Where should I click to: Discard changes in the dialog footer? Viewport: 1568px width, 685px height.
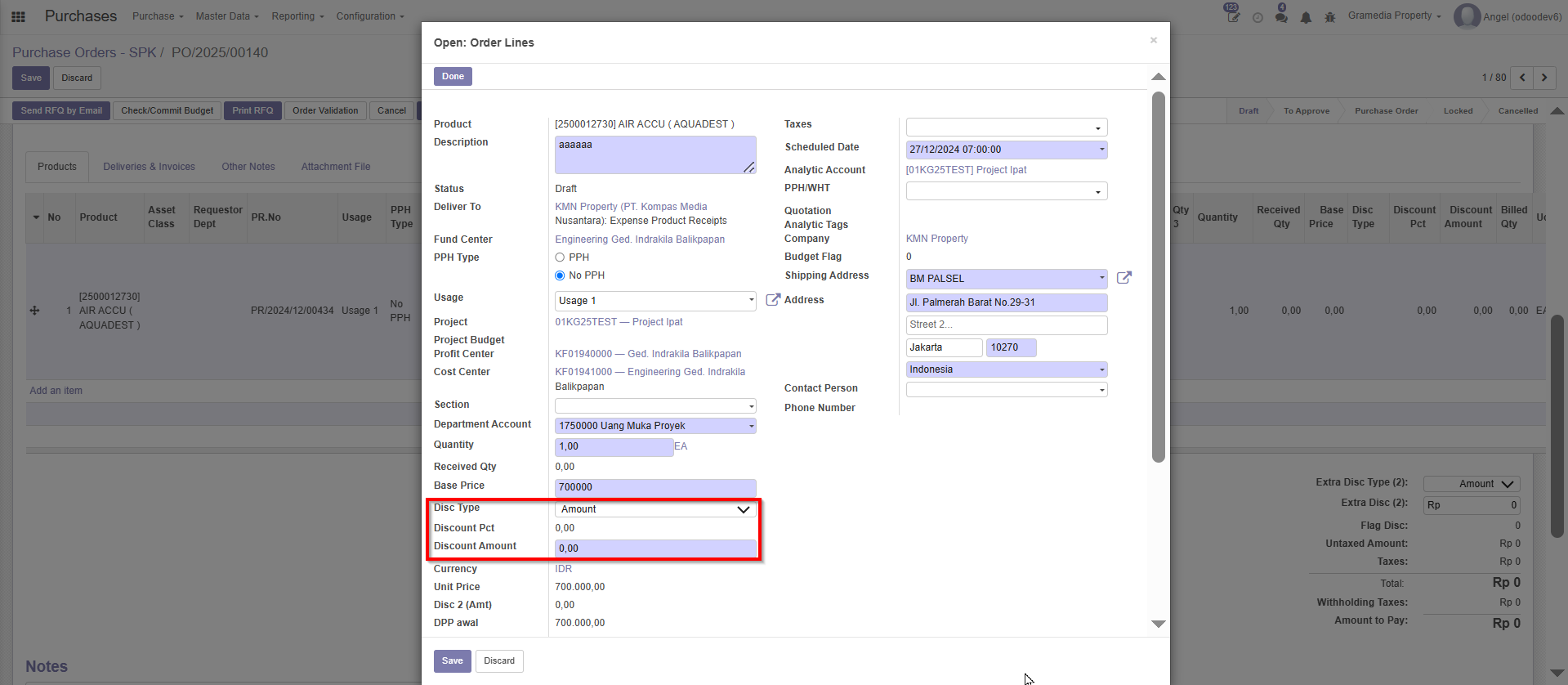[499, 660]
